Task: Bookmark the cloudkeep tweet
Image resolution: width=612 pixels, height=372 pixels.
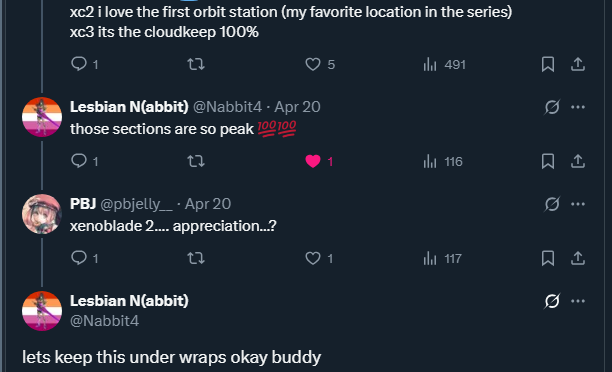Action: (548, 64)
